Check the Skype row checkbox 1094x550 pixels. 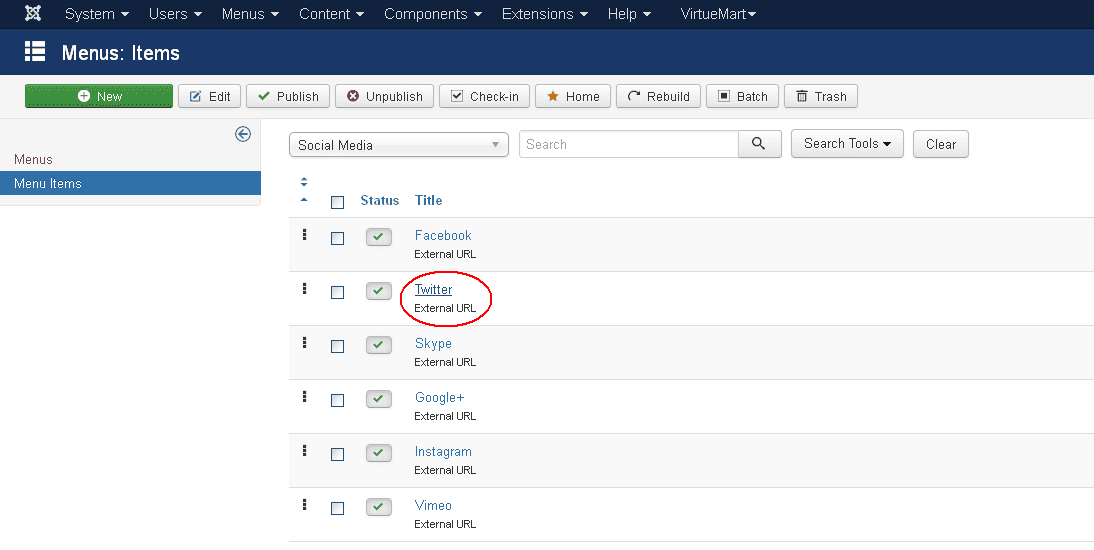point(338,347)
